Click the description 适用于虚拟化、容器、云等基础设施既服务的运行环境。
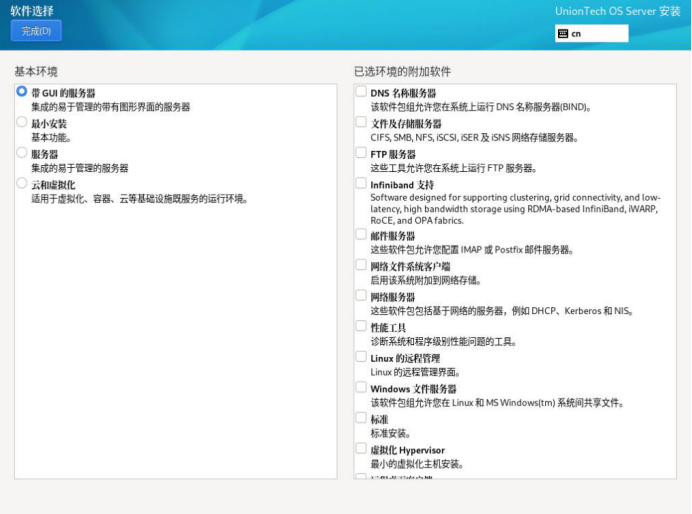Screen dimensions: 692x514 [139, 199]
